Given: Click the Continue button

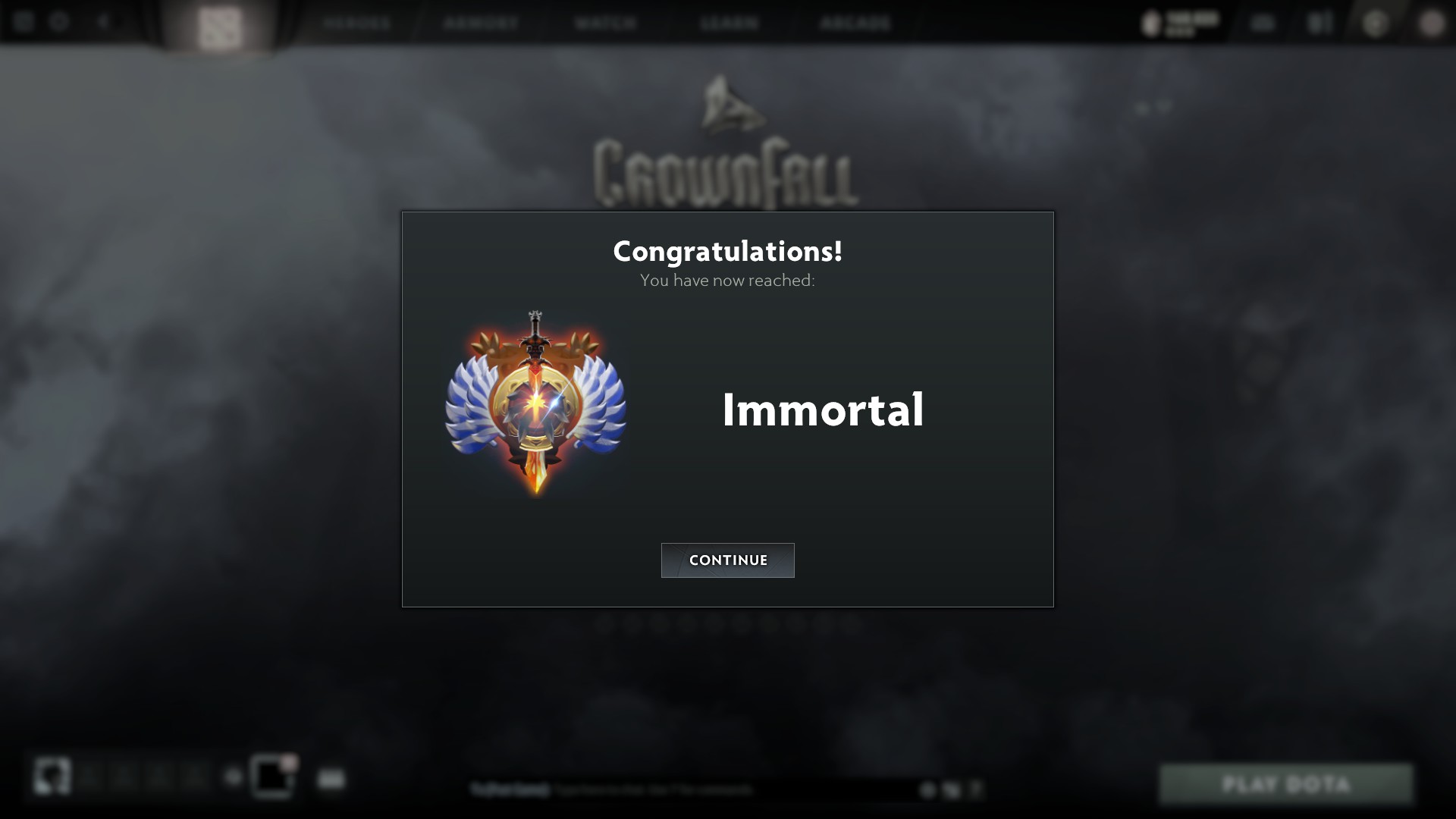Looking at the screenshot, I should coord(727,560).
